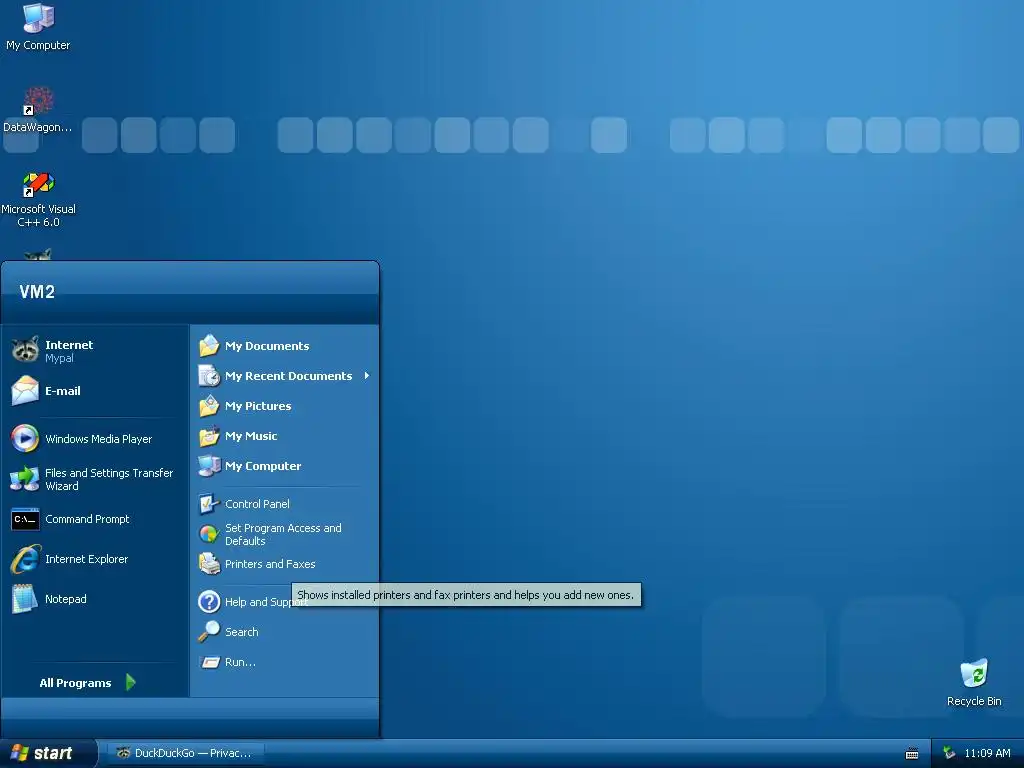This screenshot has height=768, width=1024.
Task: Open My Computer desktop icon
Action: pos(38,27)
